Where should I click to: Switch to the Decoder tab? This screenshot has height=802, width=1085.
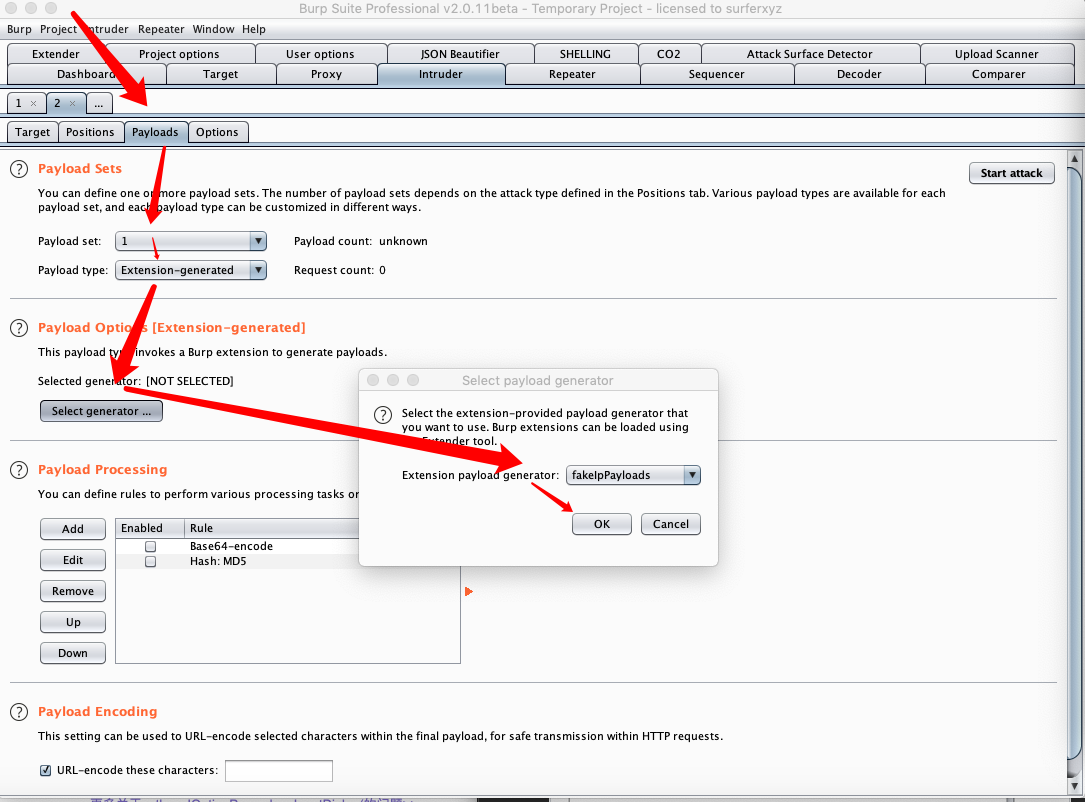[859, 74]
